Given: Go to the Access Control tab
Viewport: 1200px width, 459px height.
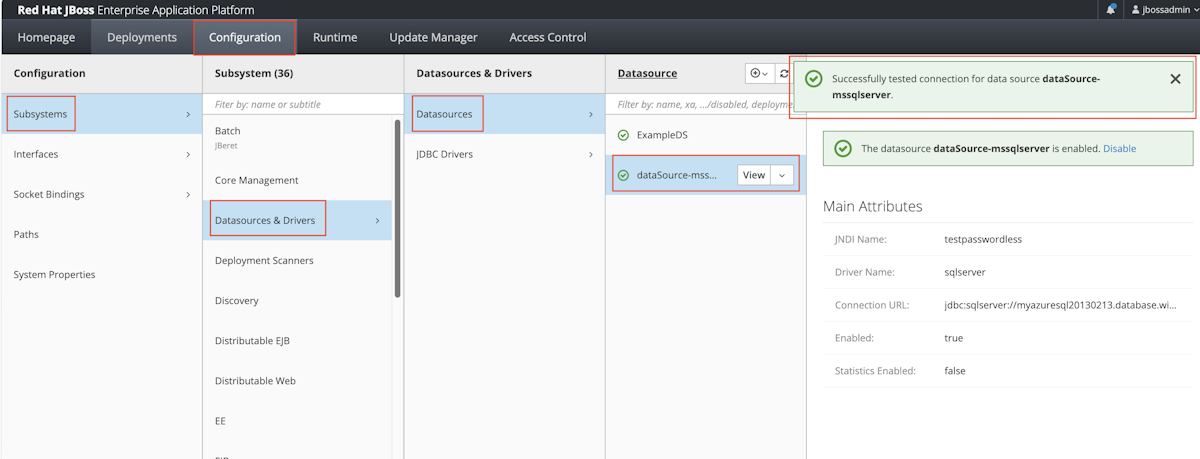Looking at the screenshot, I should (548, 37).
